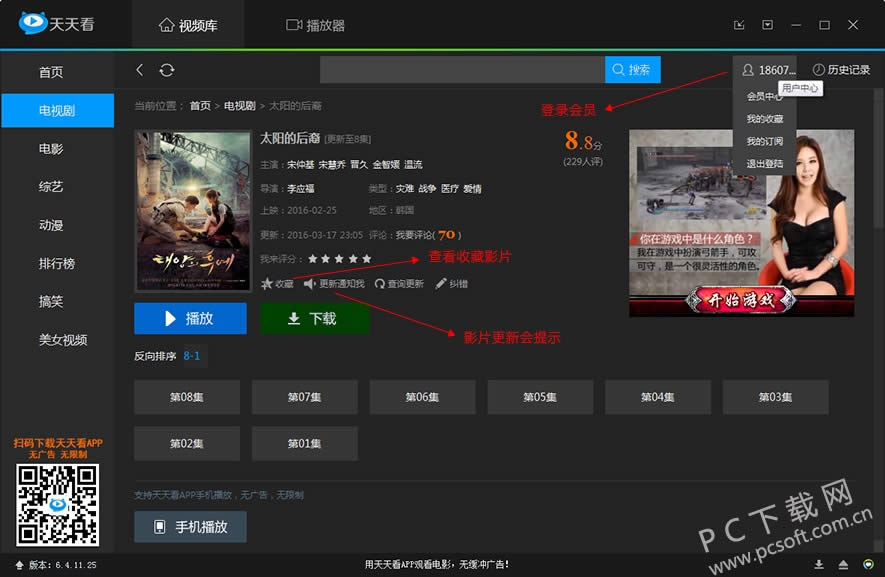Click the QR code image

[x=58, y=505]
